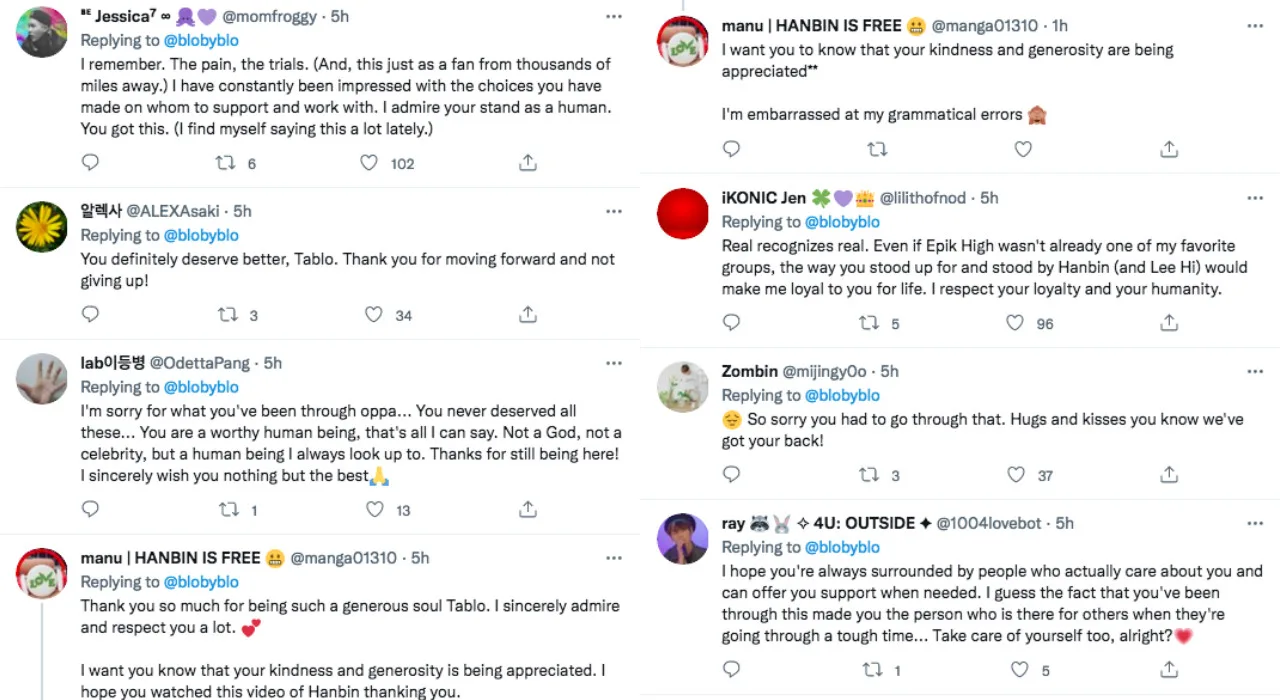Open Jessica's profile picture
This screenshot has height=700, width=1280.
[42, 32]
